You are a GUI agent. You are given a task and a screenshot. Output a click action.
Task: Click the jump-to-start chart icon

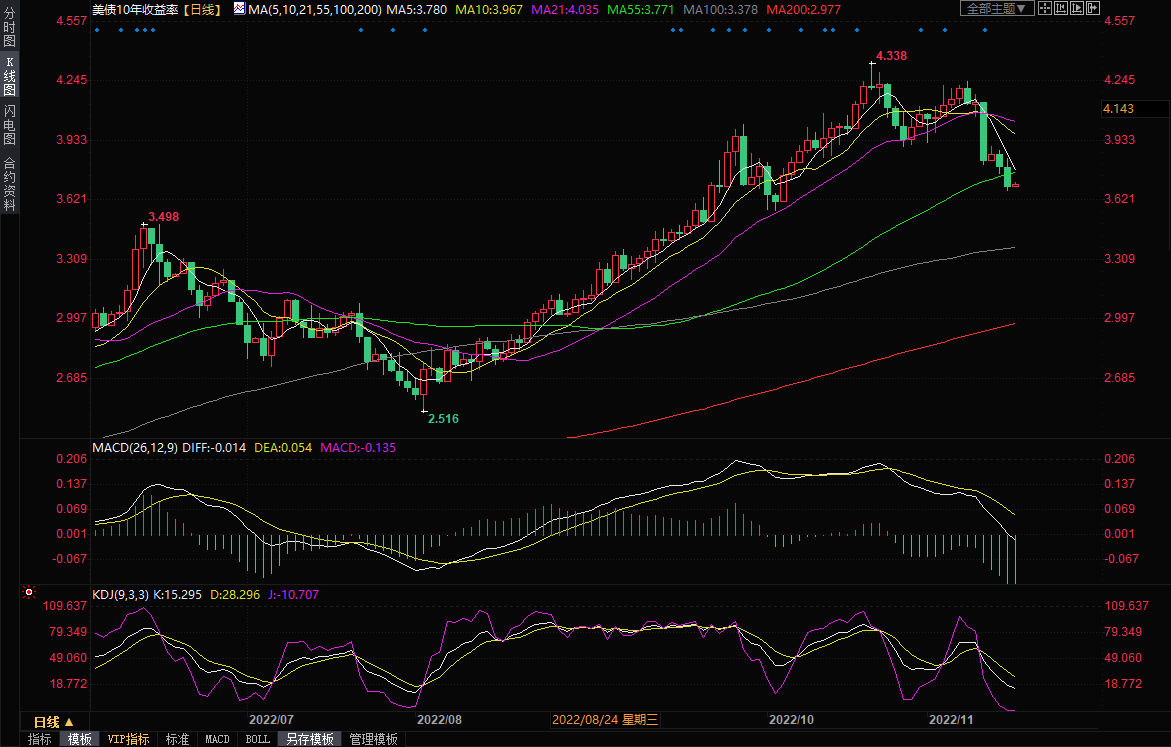pos(1062,8)
